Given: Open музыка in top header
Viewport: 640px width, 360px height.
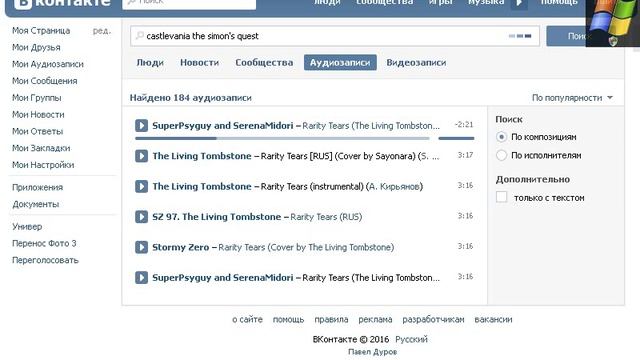Looking at the screenshot, I should (x=486, y=2).
